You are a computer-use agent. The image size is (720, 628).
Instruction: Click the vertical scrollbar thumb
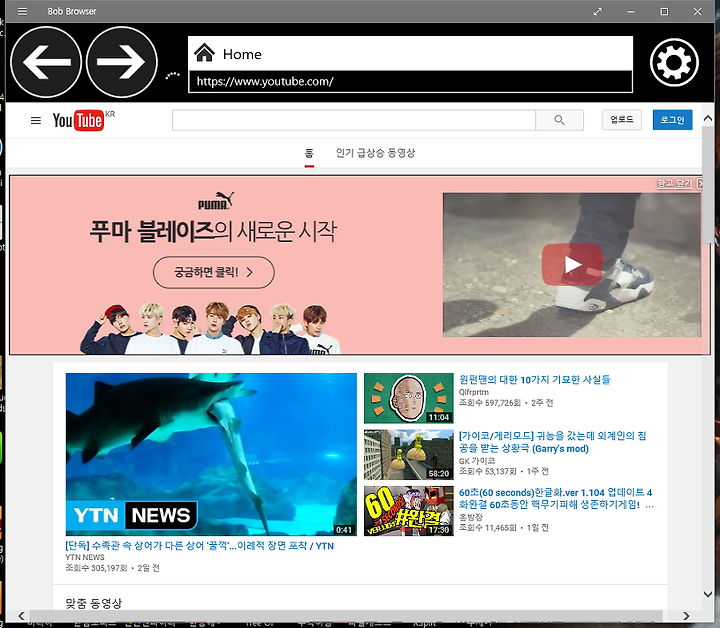708,185
